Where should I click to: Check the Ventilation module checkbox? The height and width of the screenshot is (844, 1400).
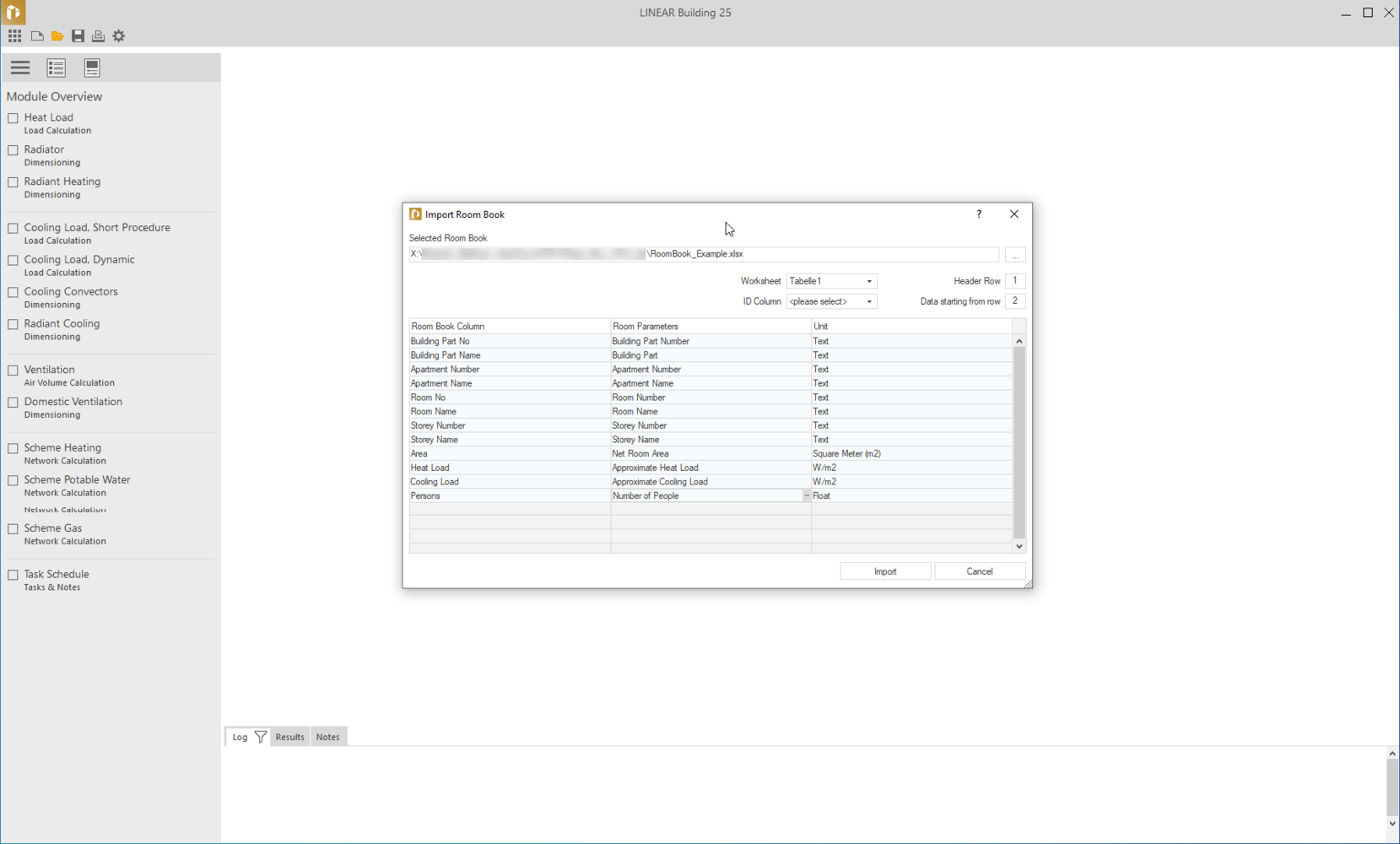[14, 371]
